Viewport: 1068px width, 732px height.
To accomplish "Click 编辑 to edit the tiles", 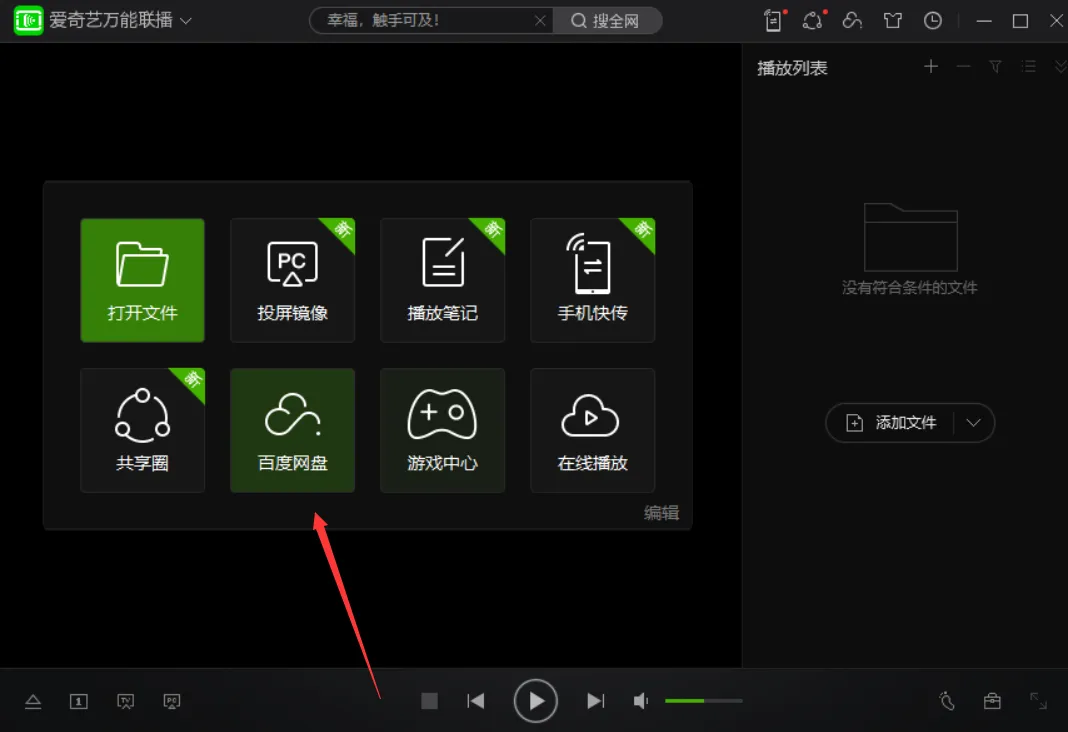I will (x=661, y=513).
